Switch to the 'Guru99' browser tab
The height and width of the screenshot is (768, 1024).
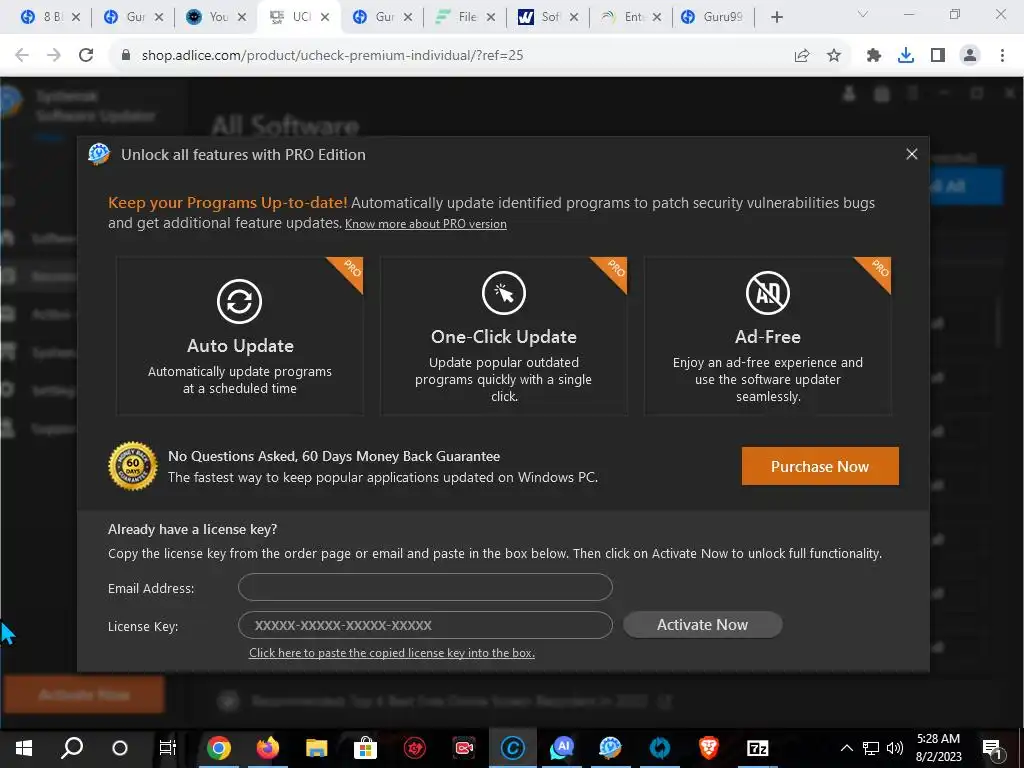pos(712,17)
